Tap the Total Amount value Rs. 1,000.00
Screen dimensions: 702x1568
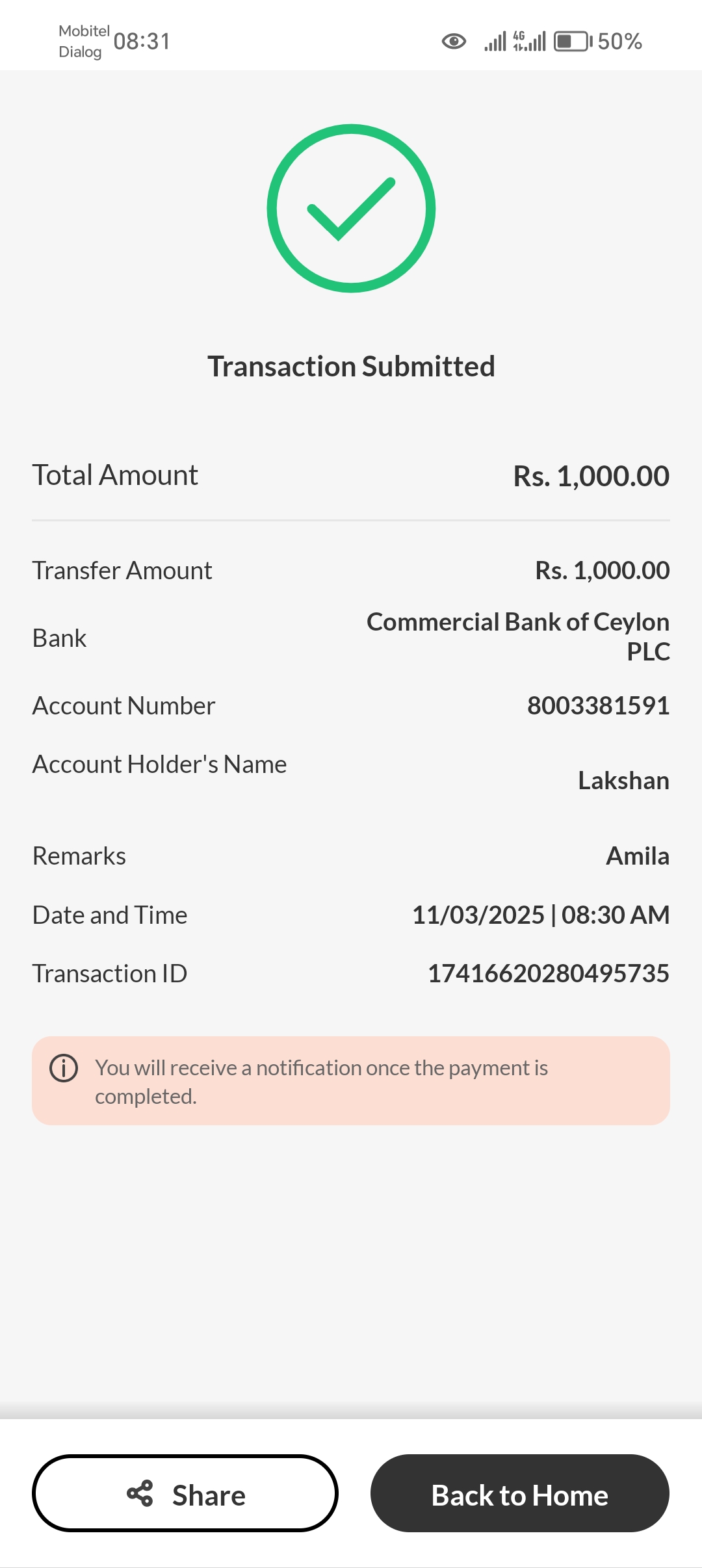591,476
